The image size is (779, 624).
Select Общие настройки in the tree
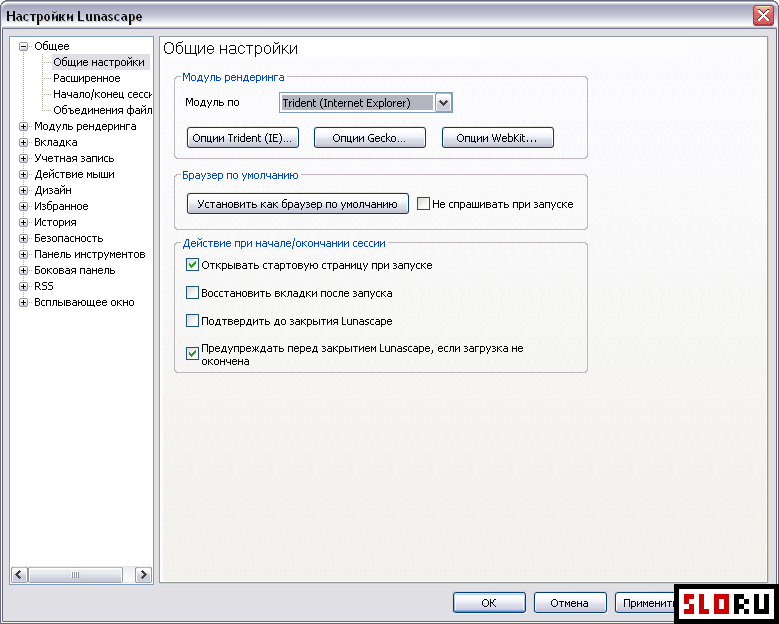[99, 62]
